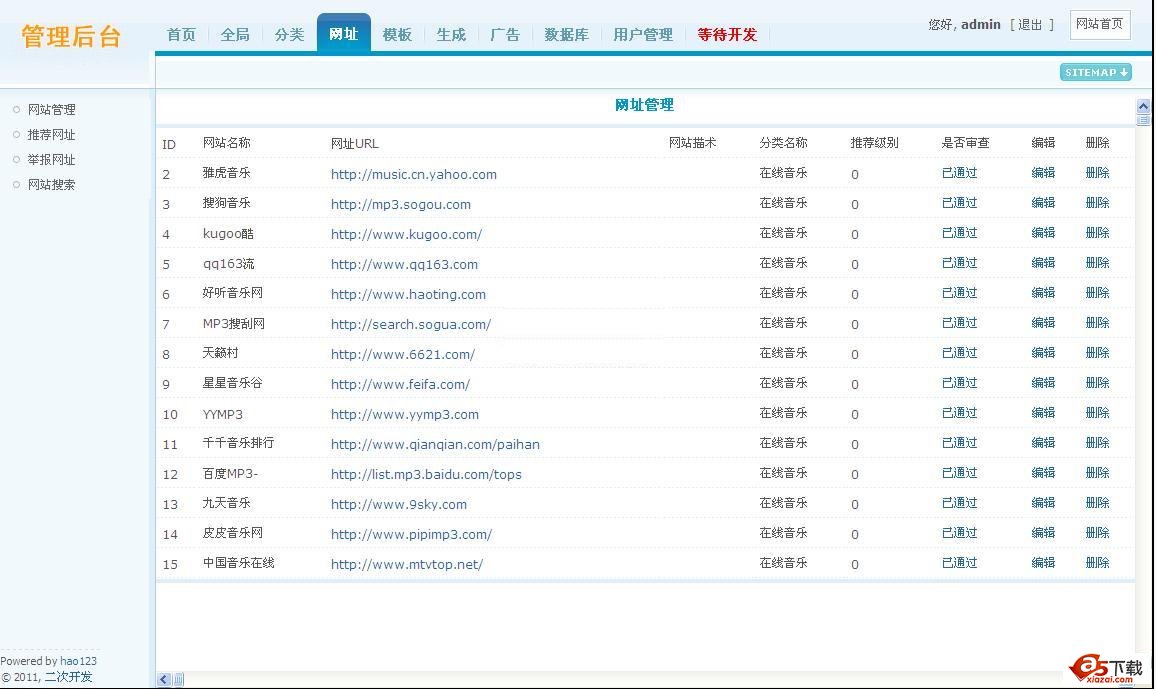The width and height of the screenshot is (1156, 689).
Task: Delete the 中国音乐在线 row
Action: [1097, 563]
